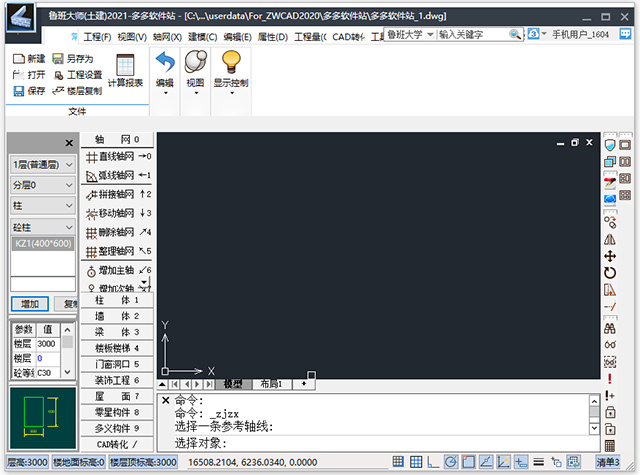Open the 柱 component type dropdown
This screenshot has height=475, width=640.
pos(42,206)
